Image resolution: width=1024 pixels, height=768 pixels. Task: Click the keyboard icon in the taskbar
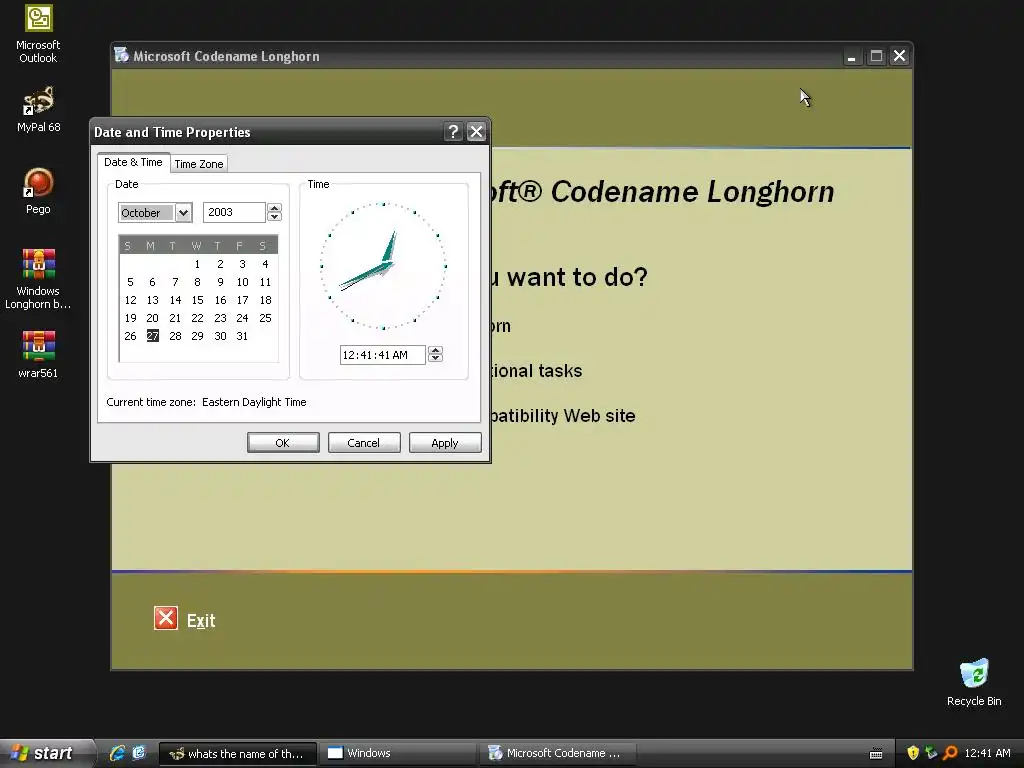[876, 754]
